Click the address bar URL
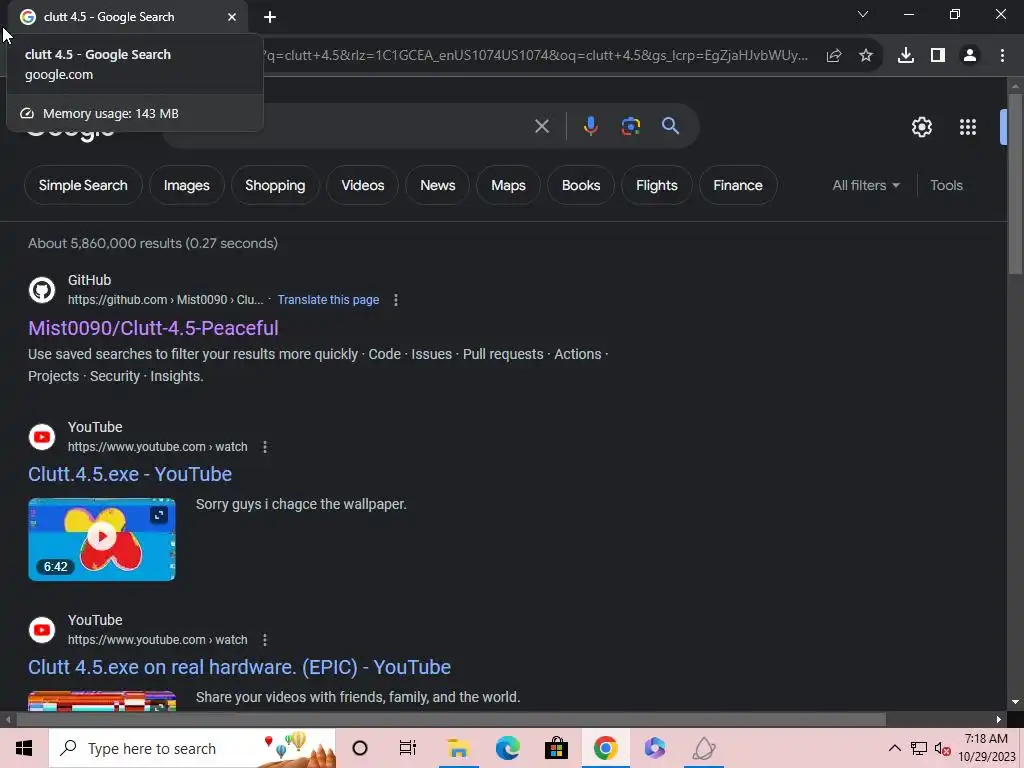The width and height of the screenshot is (1024, 768). [x=536, y=56]
